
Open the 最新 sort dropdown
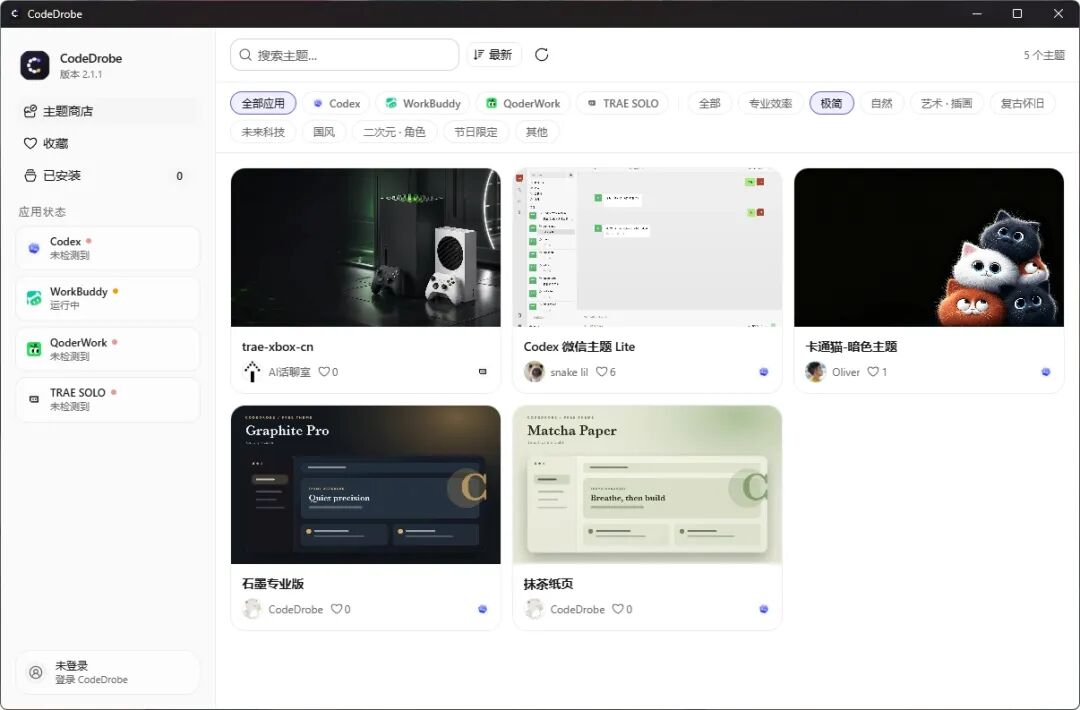click(493, 54)
